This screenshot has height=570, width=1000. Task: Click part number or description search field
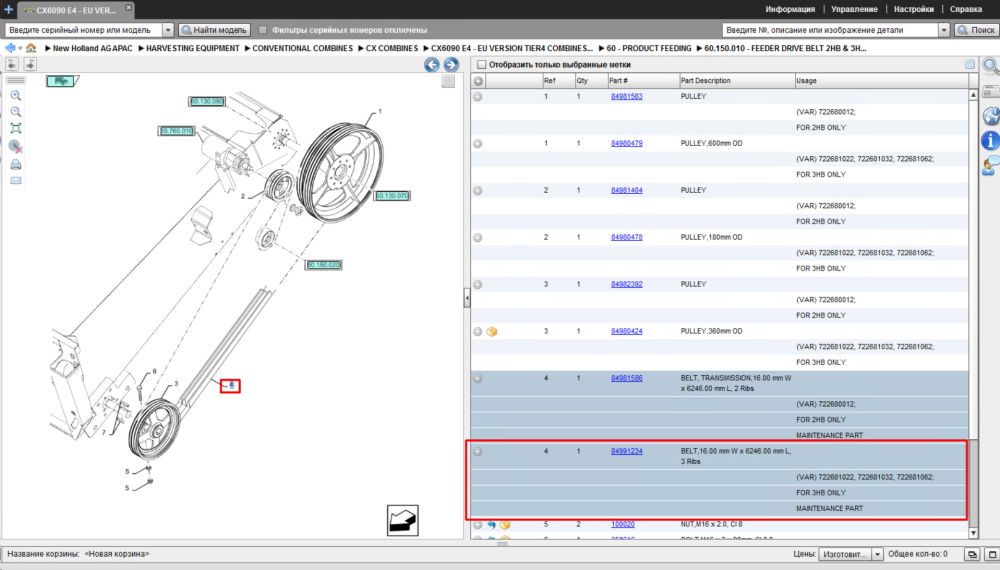pyautogui.click(x=830, y=30)
